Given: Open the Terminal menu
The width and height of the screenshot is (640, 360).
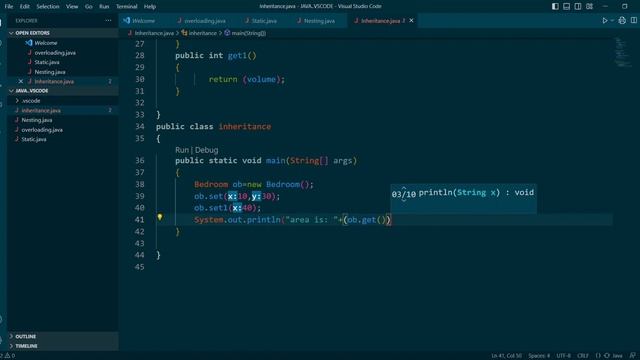Looking at the screenshot, I should [x=127, y=7].
